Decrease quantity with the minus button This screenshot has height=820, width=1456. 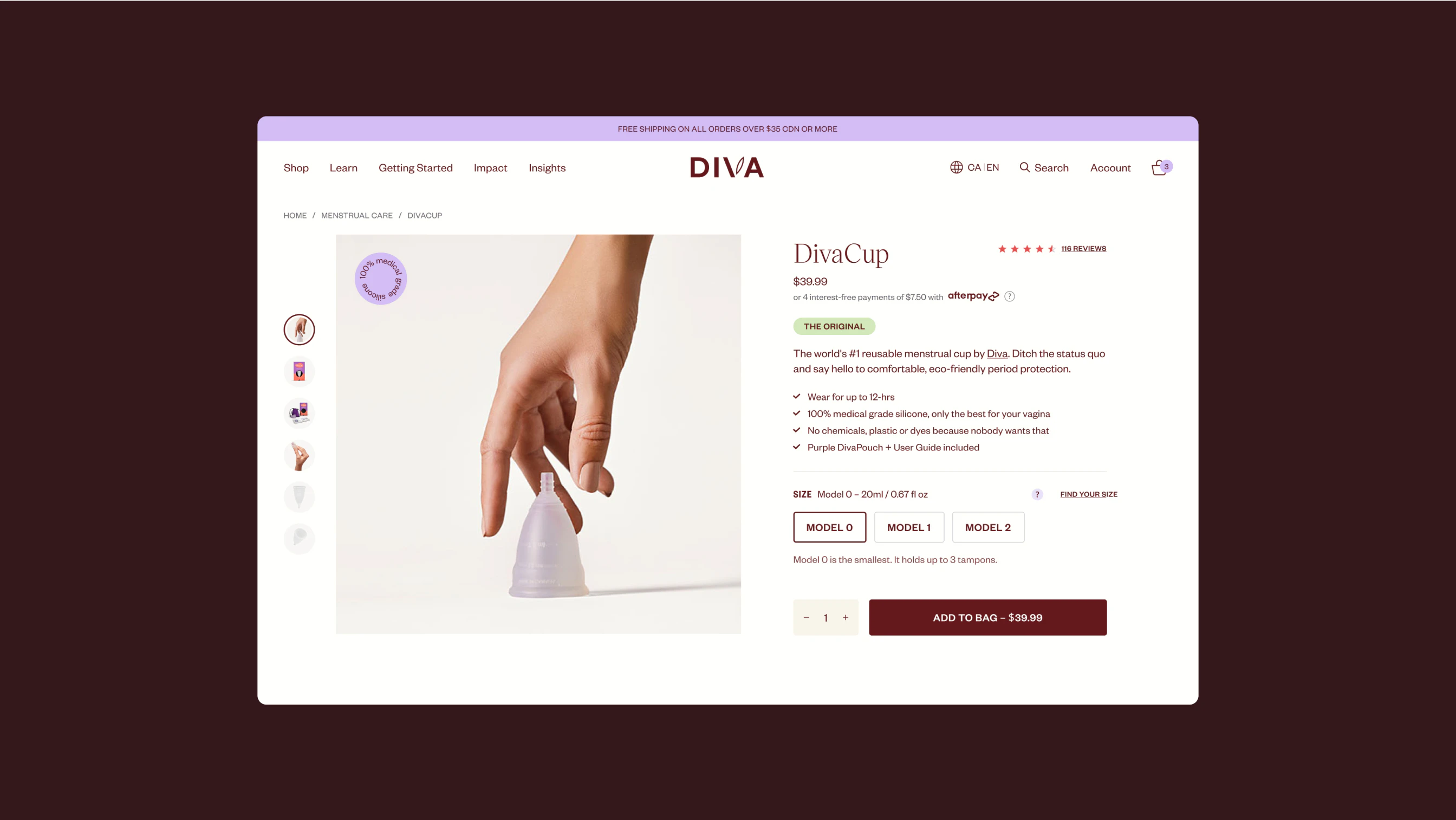click(x=806, y=617)
